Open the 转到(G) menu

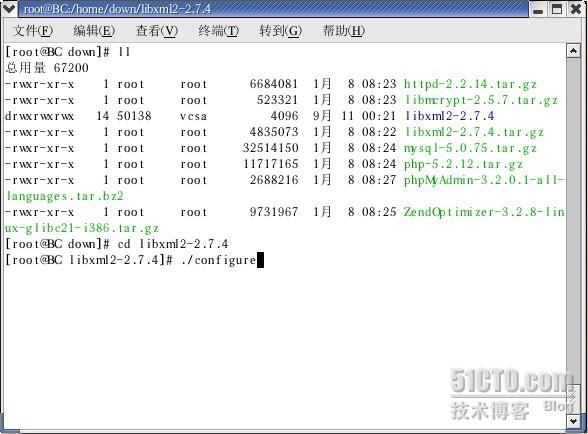click(280, 31)
